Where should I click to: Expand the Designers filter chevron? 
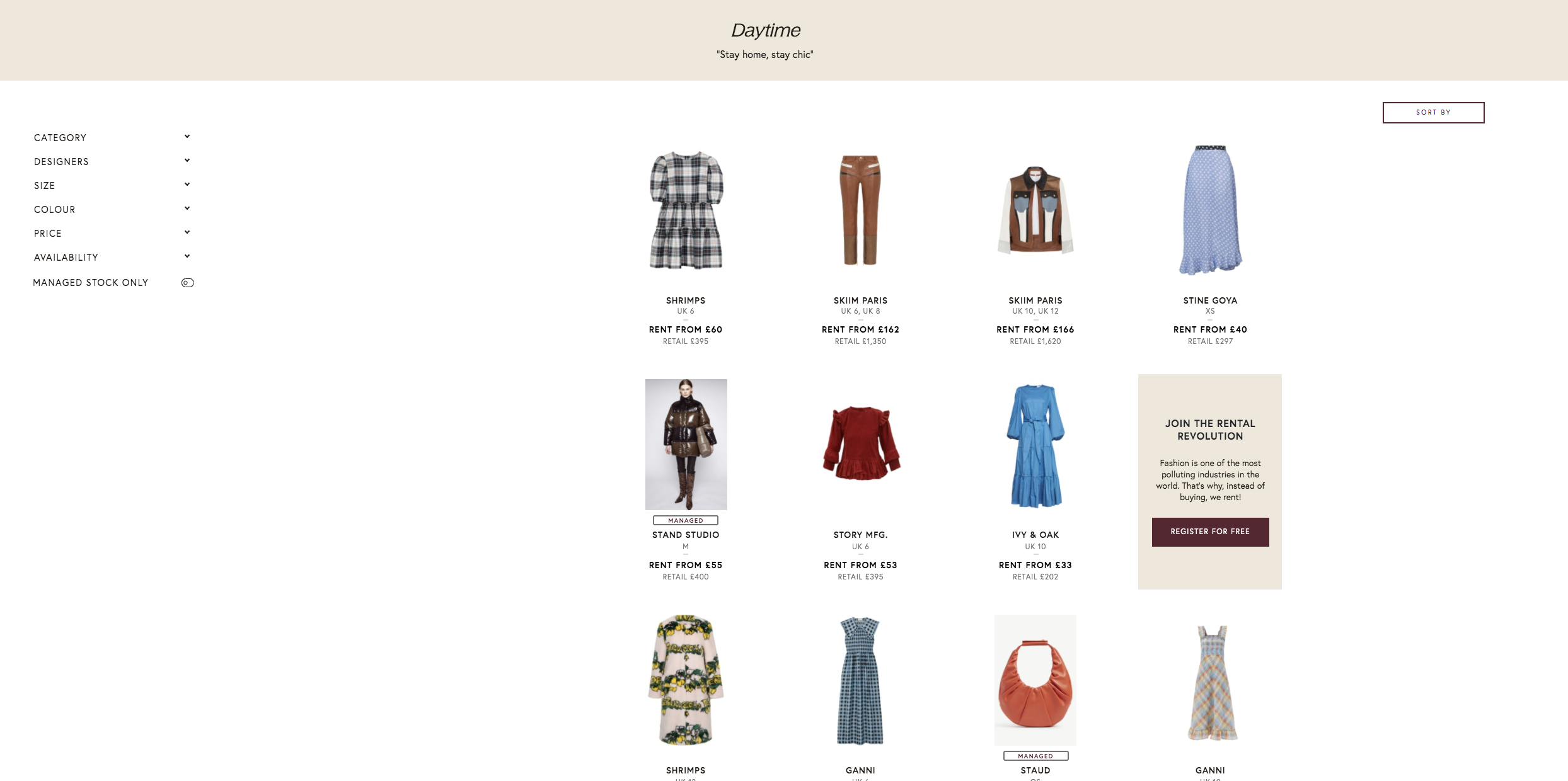coord(187,161)
